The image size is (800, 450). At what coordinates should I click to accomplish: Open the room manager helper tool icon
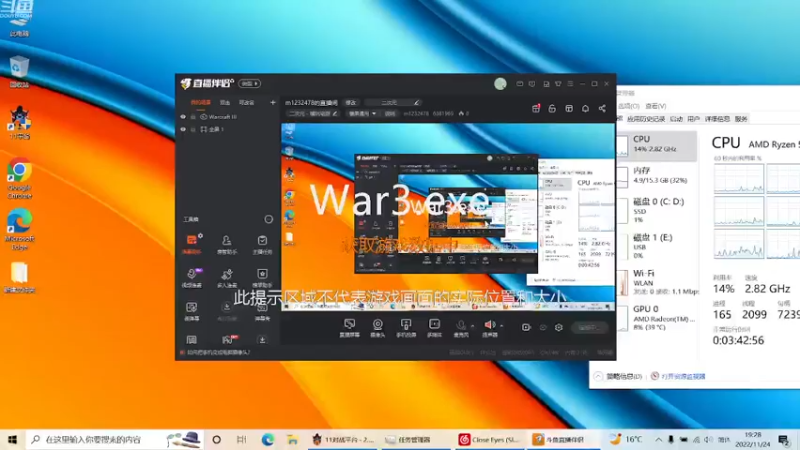(227, 244)
